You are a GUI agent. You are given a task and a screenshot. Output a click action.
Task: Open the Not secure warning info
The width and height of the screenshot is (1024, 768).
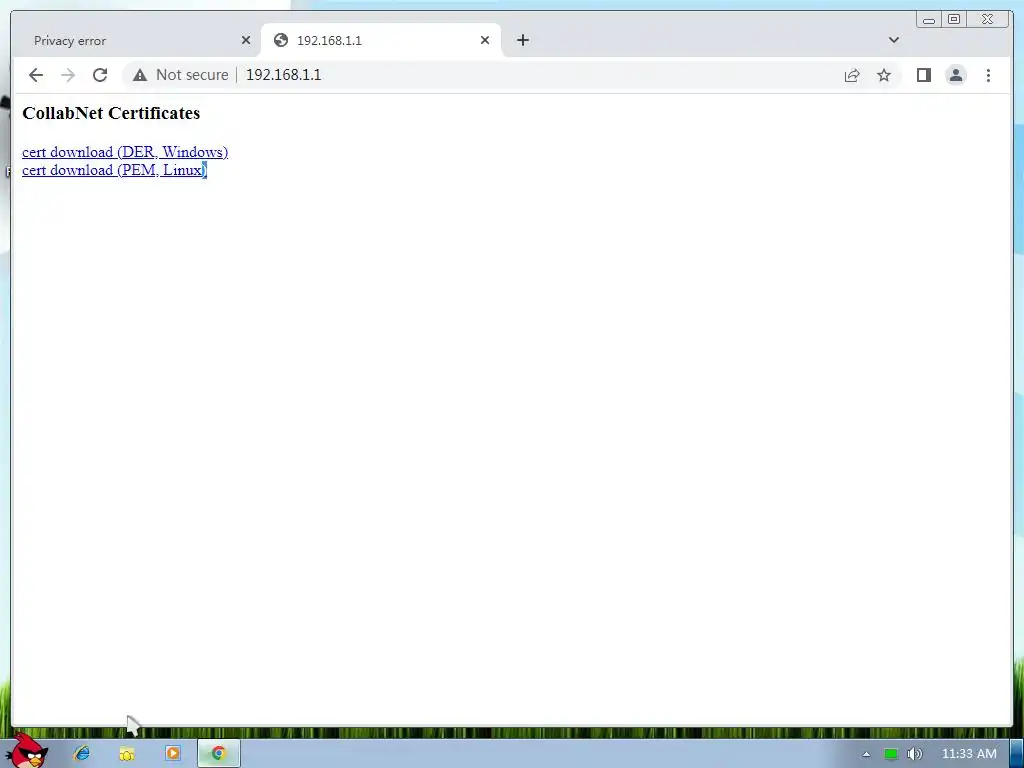coord(181,75)
